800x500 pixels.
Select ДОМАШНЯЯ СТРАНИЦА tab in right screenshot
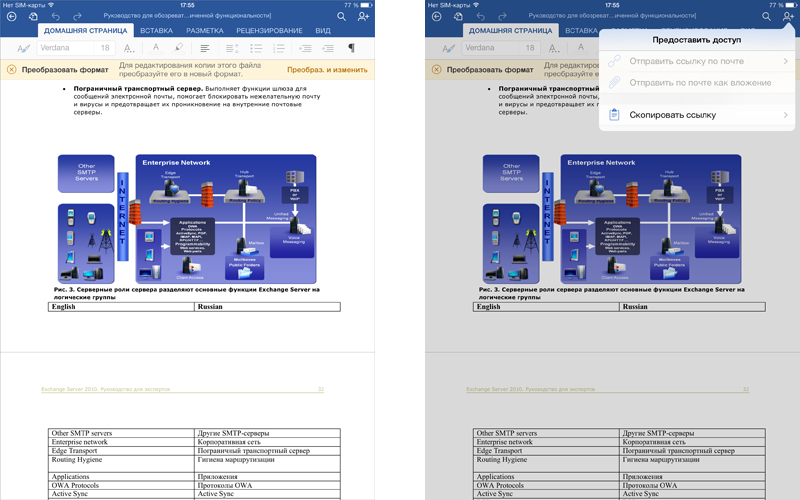point(511,31)
